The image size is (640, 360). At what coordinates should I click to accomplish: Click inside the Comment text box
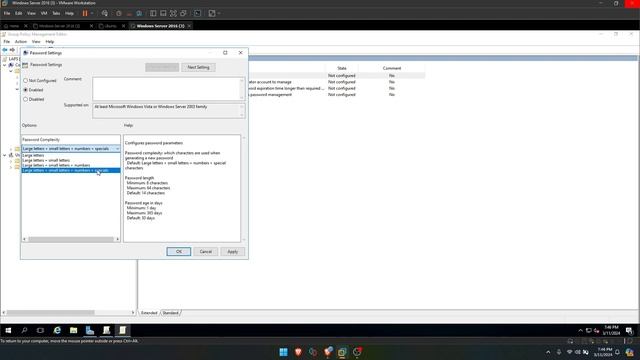[x=166, y=89]
